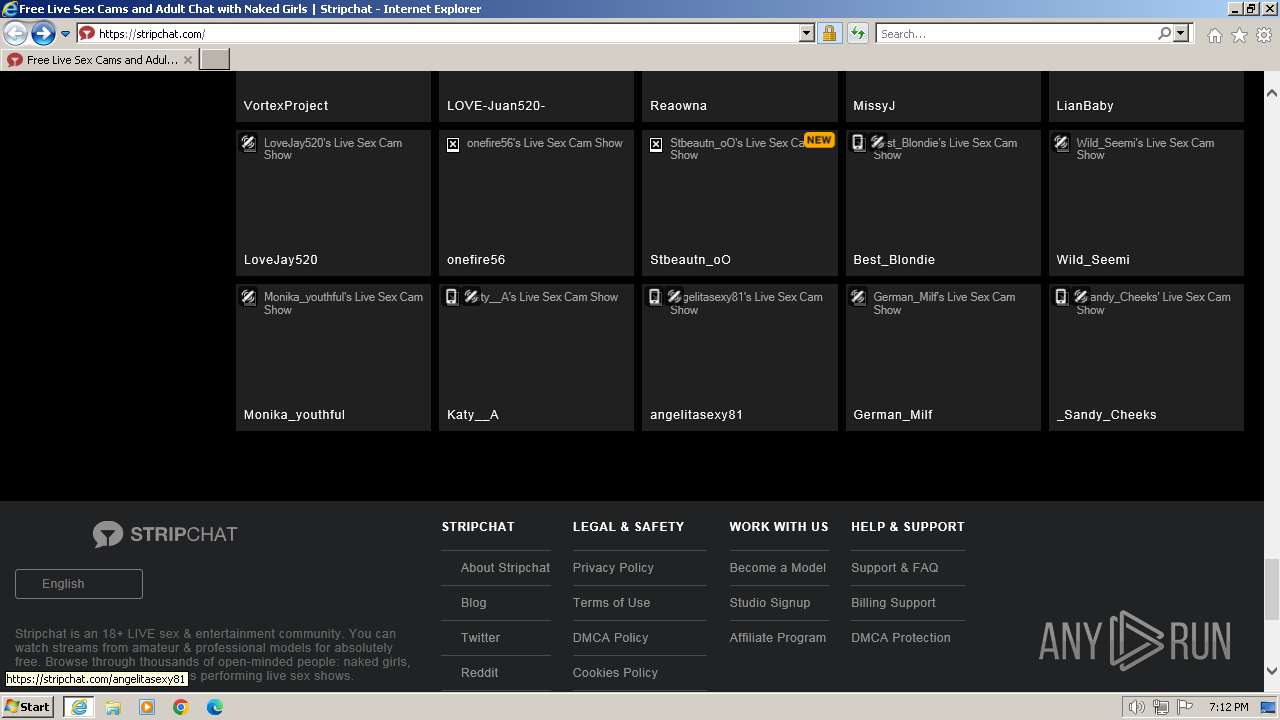Click the Monika_youthful model name

294,415
